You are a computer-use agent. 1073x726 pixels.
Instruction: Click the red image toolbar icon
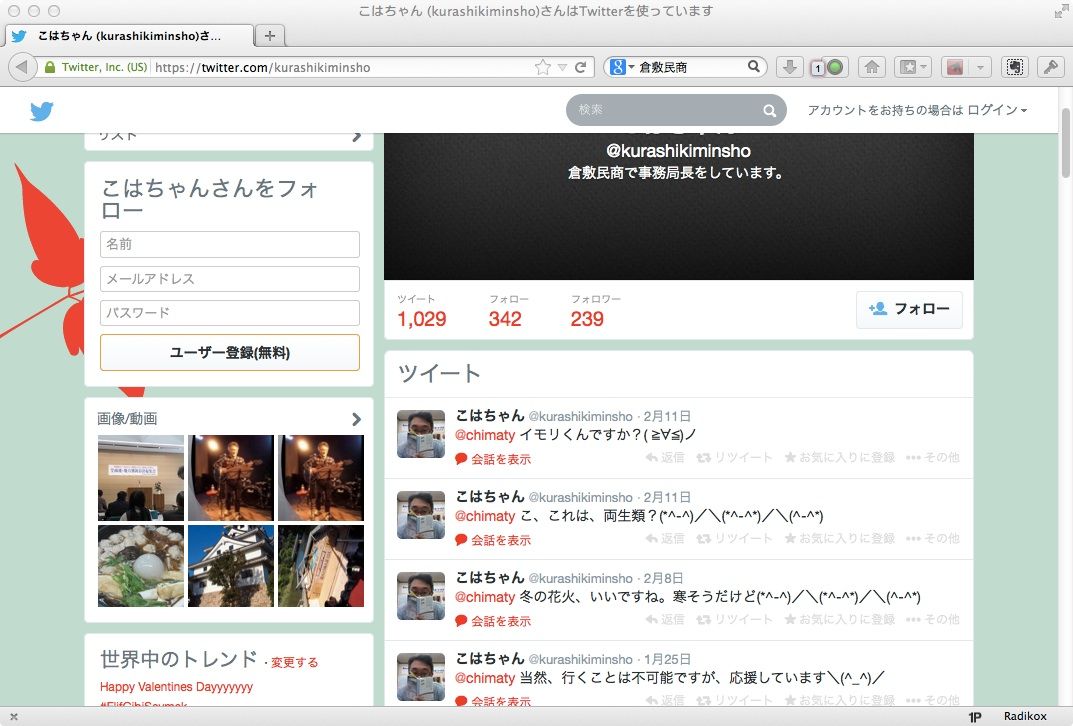[x=955, y=67]
